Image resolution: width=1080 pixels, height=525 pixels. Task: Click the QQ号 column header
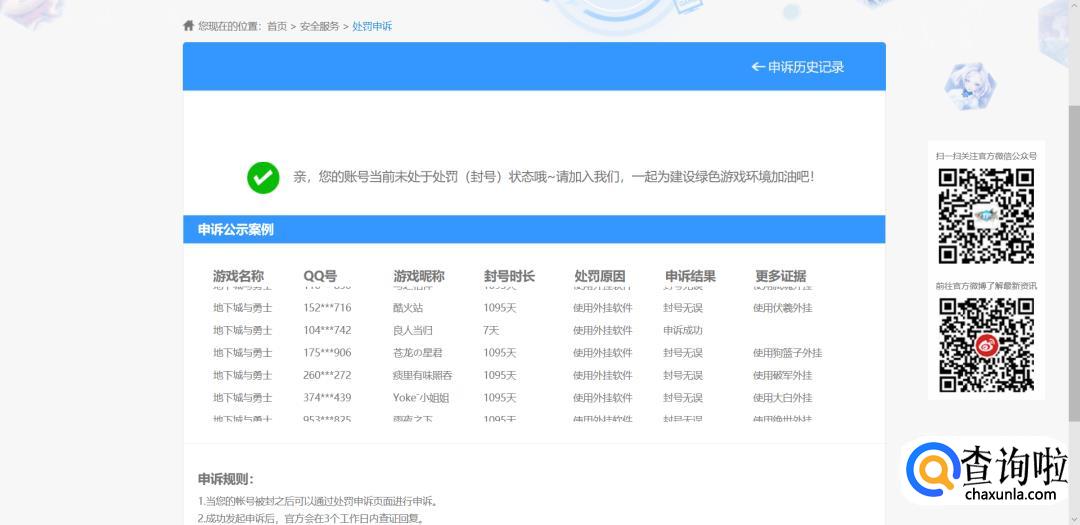pos(320,276)
